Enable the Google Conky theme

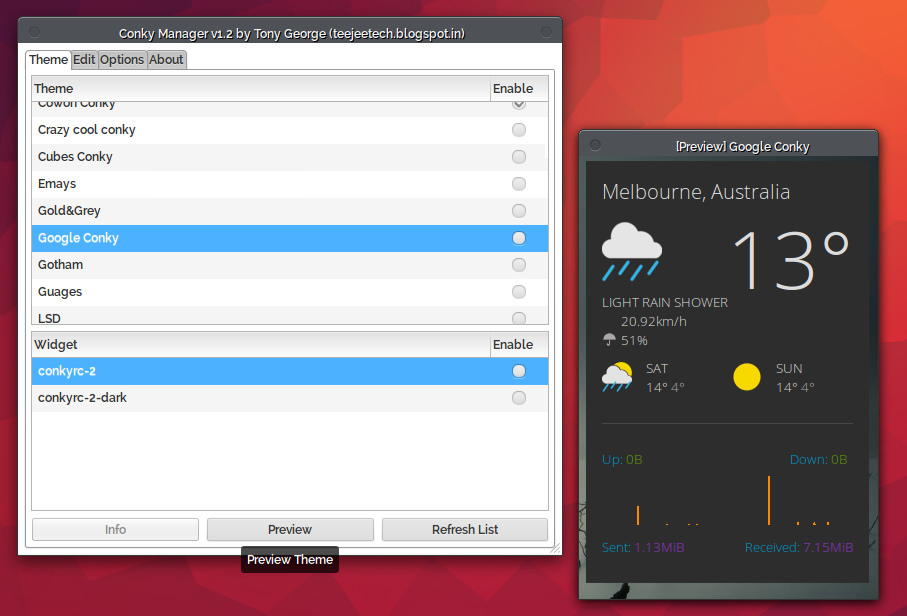(518, 238)
